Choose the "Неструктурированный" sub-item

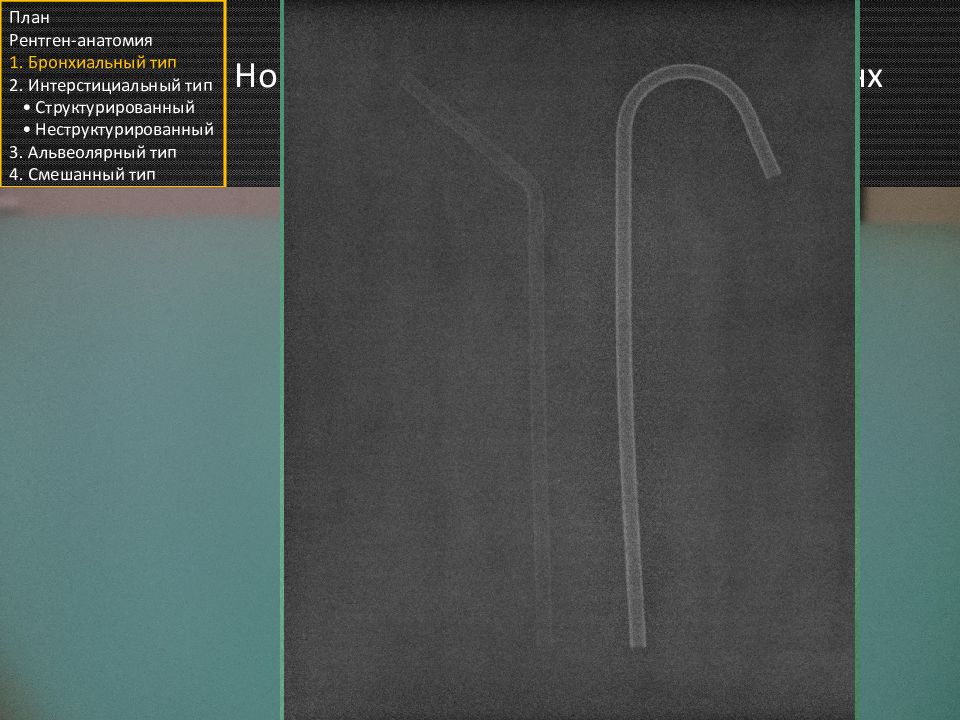click(124, 129)
